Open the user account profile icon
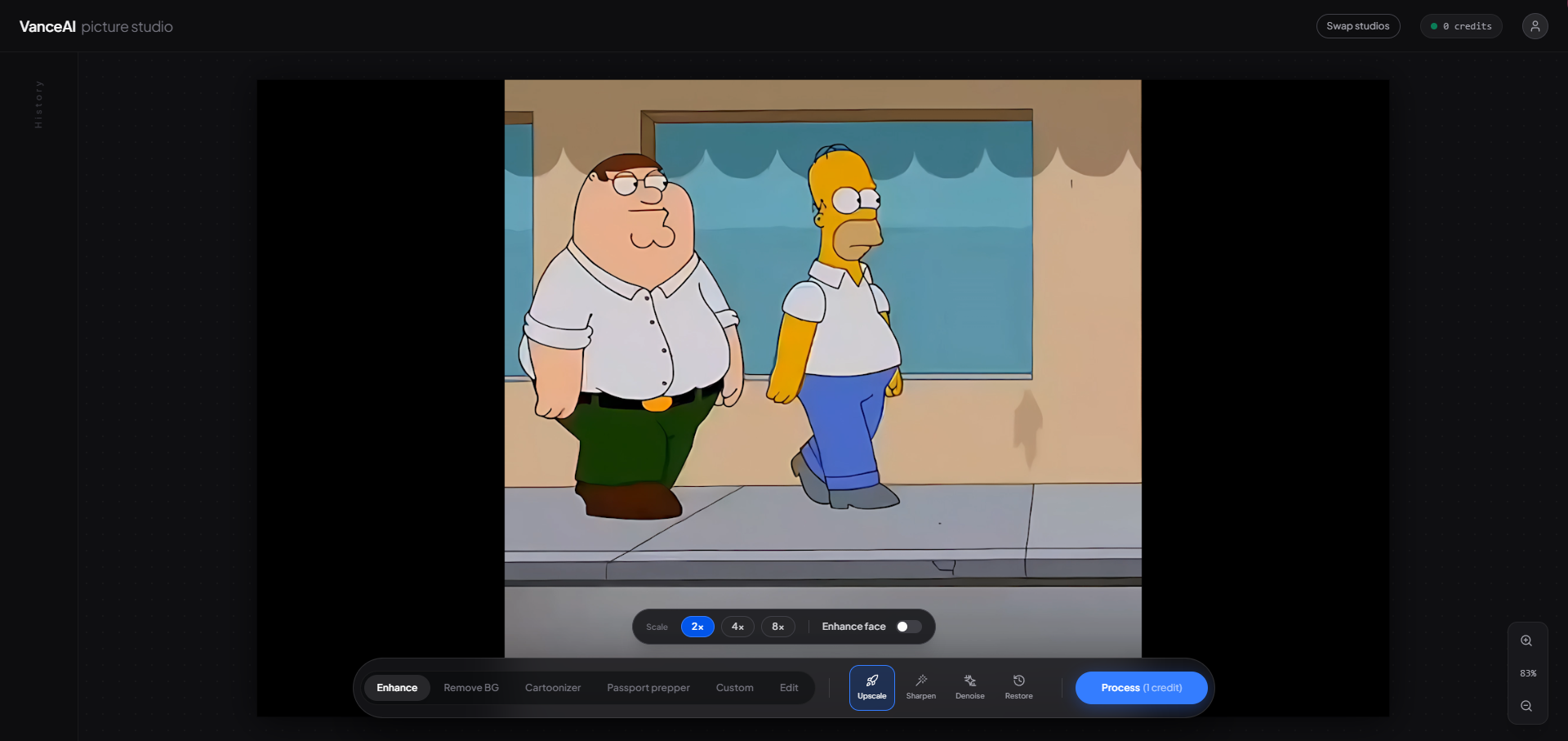This screenshot has height=741, width=1568. click(x=1535, y=26)
